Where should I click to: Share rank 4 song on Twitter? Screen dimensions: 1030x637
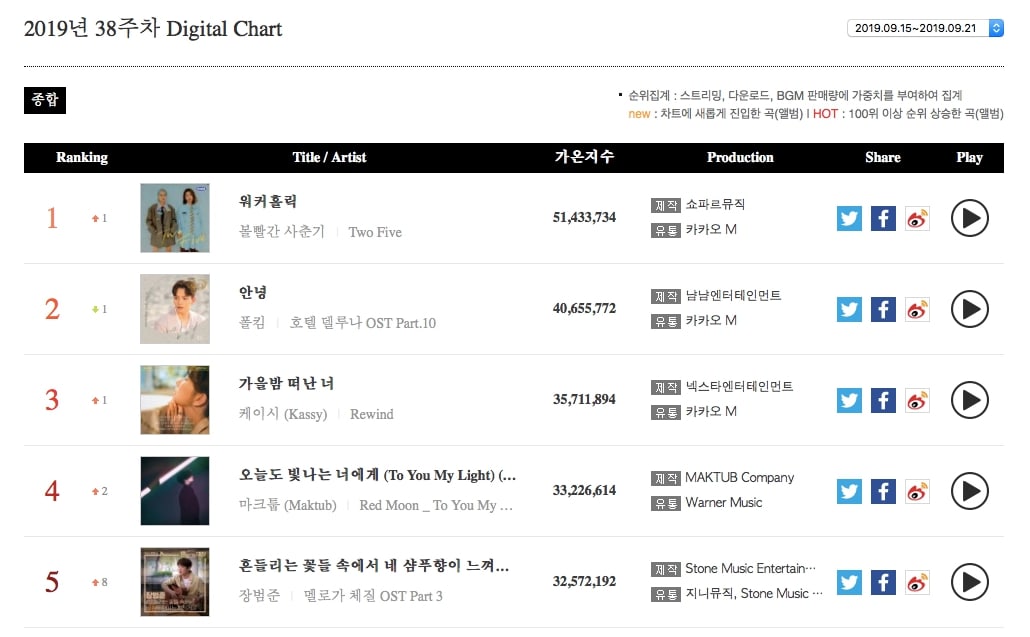849,491
